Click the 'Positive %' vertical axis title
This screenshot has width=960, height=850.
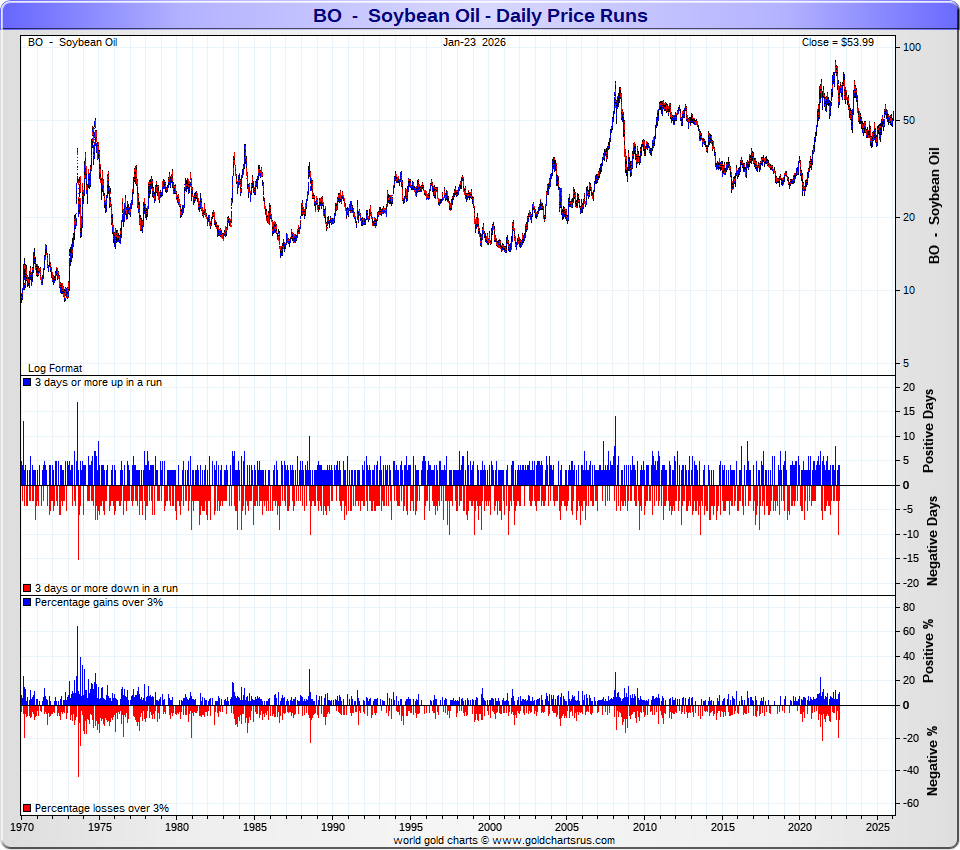[x=929, y=651]
